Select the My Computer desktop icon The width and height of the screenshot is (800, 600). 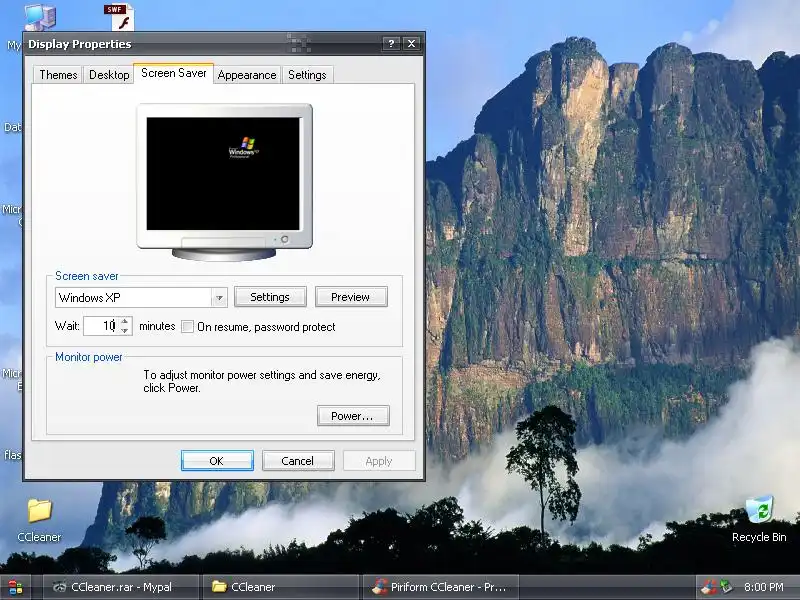39,17
